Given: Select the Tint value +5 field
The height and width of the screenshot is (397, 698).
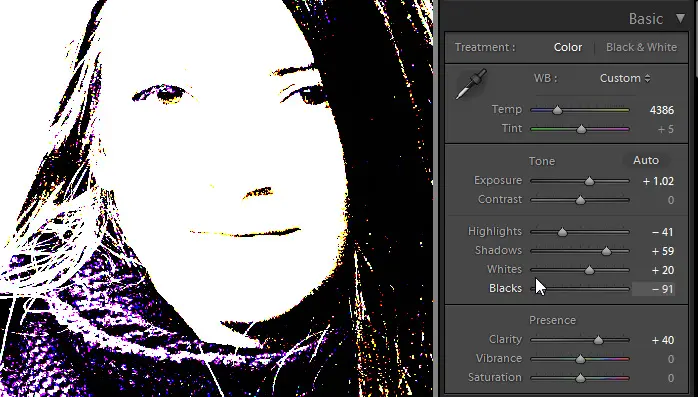Looking at the screenshot, I should pyautogui.click(x=665, y=130).
